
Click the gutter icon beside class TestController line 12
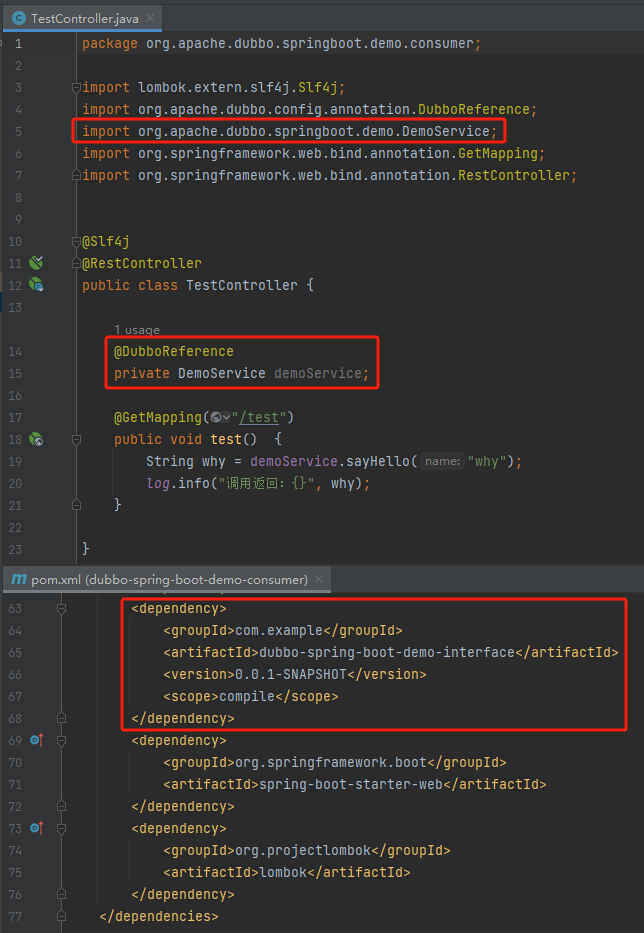(x=36, y=285)
